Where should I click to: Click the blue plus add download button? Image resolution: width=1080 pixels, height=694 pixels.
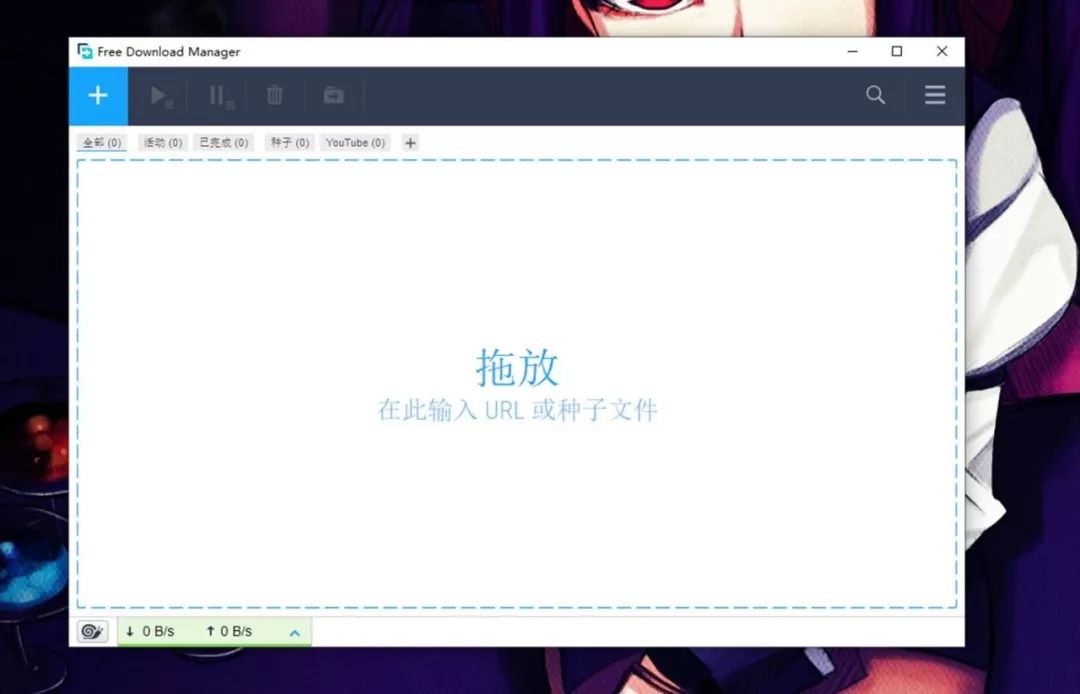click(x=98, y=96)
